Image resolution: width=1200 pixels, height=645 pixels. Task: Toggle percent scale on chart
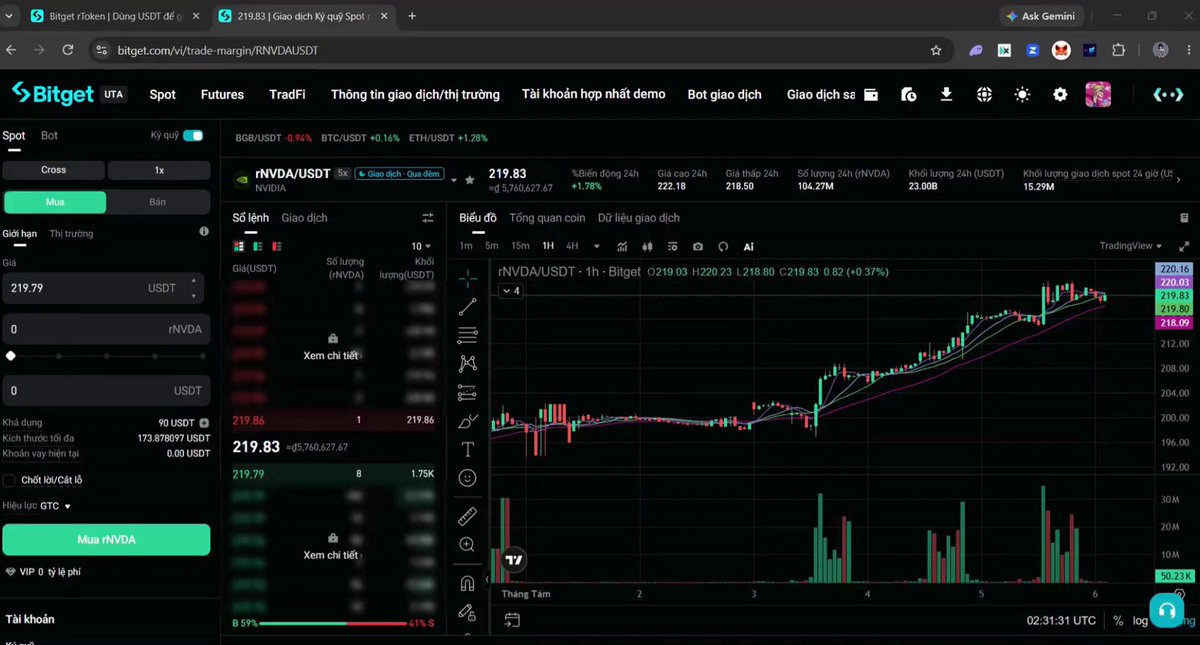(x=1118, y=621)
